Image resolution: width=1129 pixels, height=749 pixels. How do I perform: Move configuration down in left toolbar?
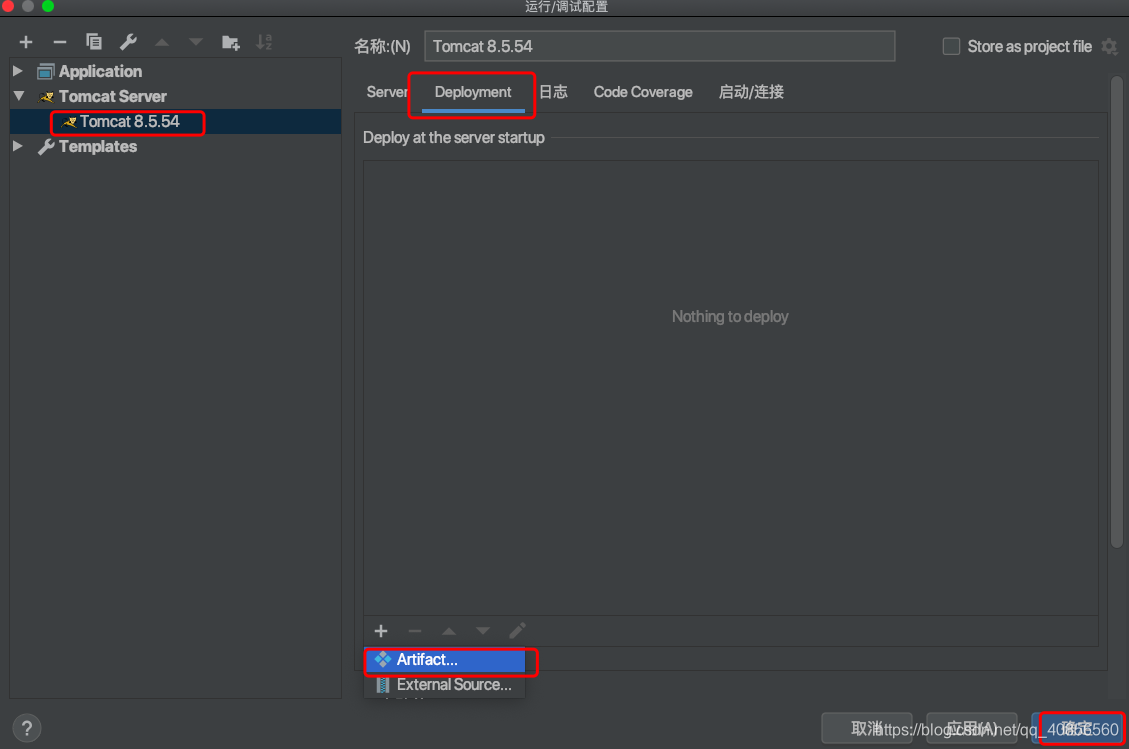coord(196,42)
